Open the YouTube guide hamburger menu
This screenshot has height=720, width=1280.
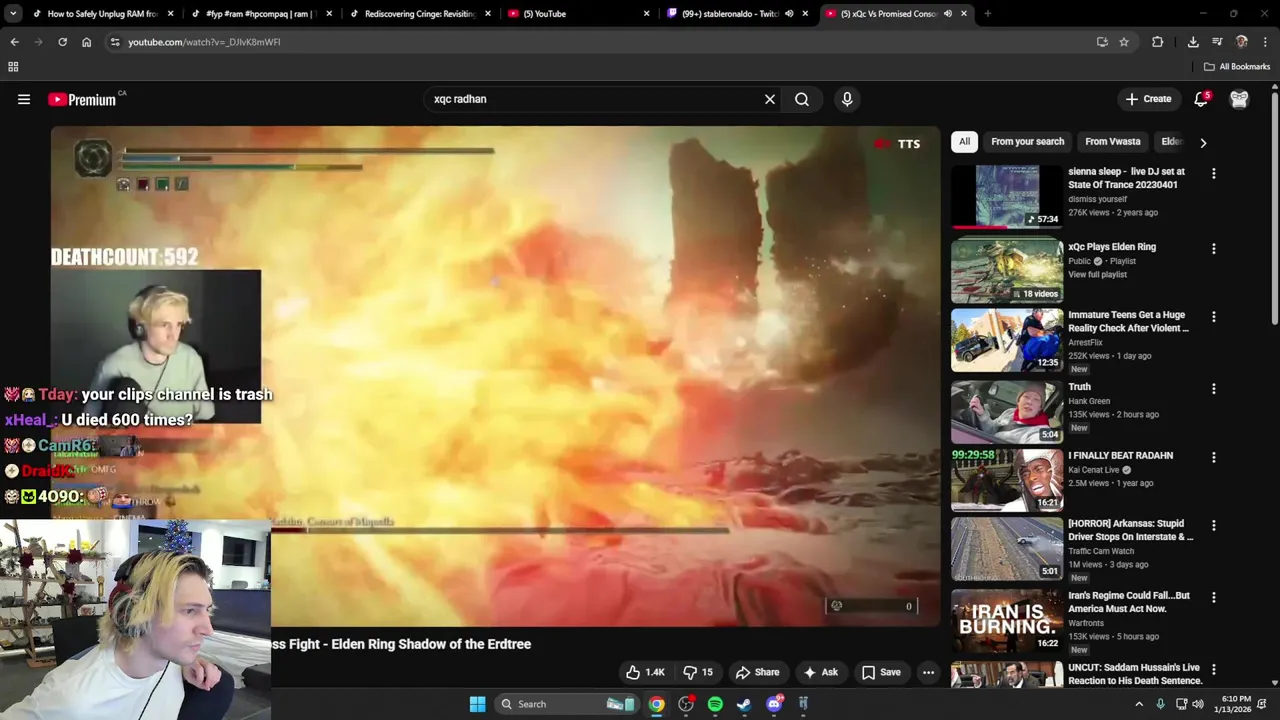pyautogui.click(x=24, y=99)
